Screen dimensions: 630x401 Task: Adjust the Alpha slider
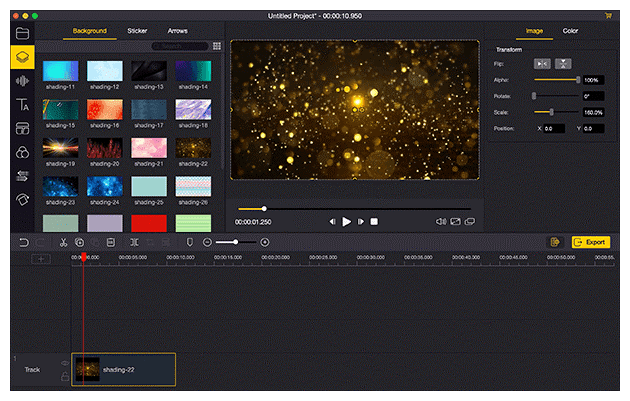557,80
